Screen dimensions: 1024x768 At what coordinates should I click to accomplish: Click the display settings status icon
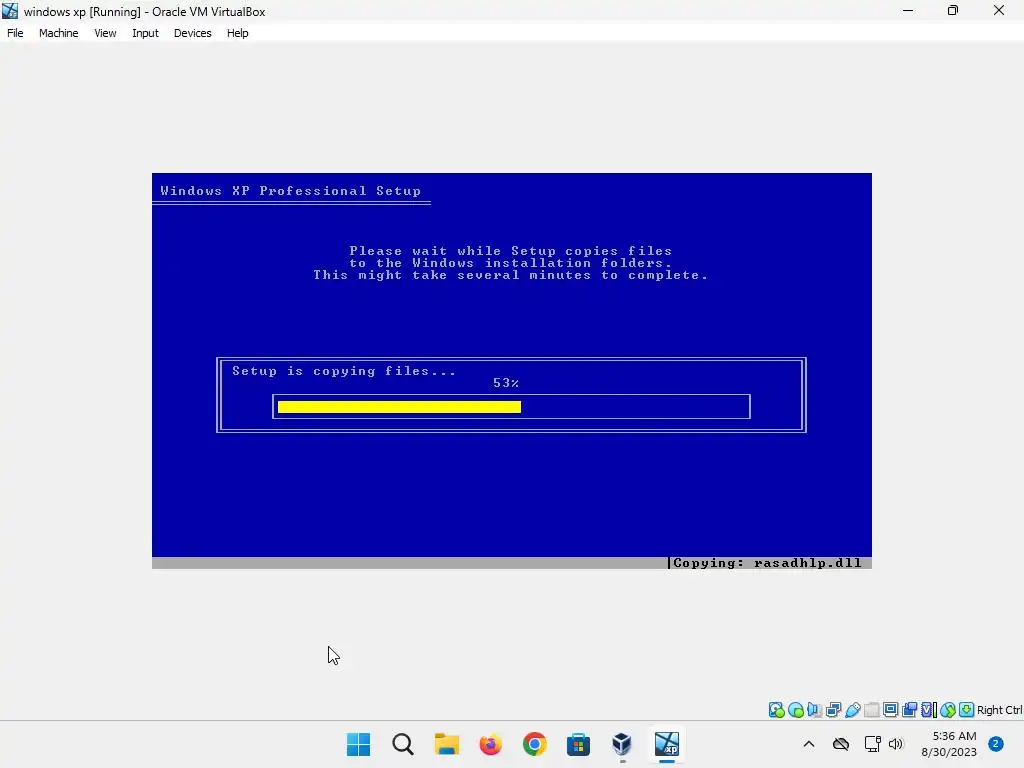(x=891, y=710)
